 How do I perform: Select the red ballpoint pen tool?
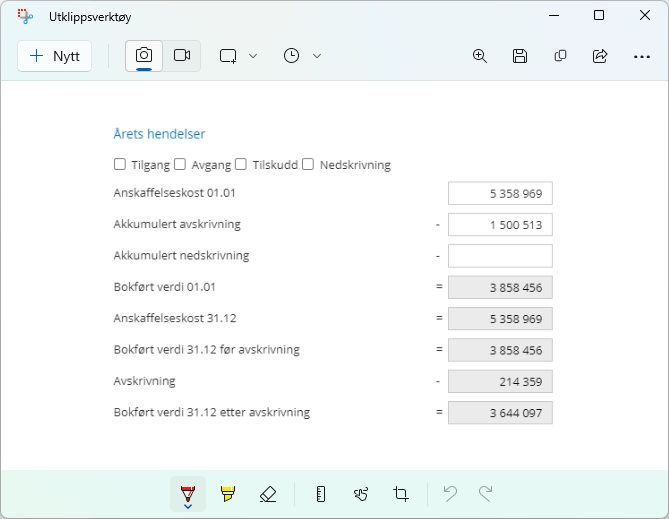pos(188,493)
